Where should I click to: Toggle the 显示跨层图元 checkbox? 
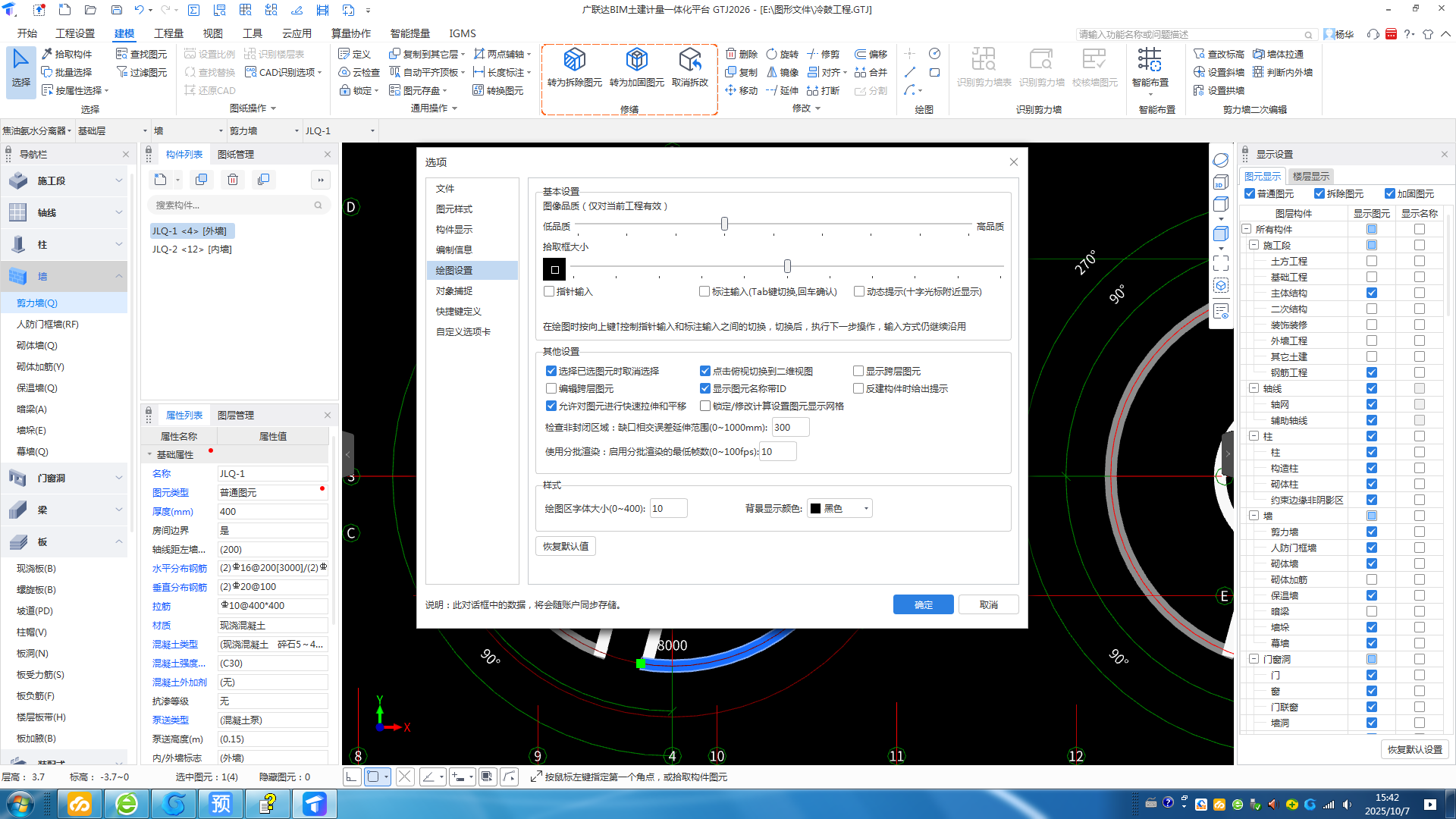coord(858,371)
